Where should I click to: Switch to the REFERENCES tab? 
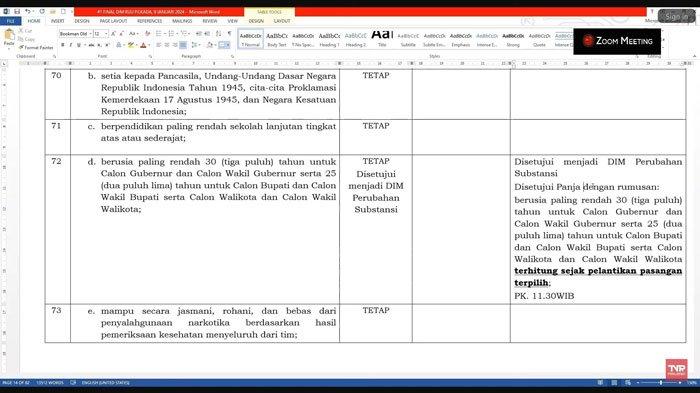[150, 21]
